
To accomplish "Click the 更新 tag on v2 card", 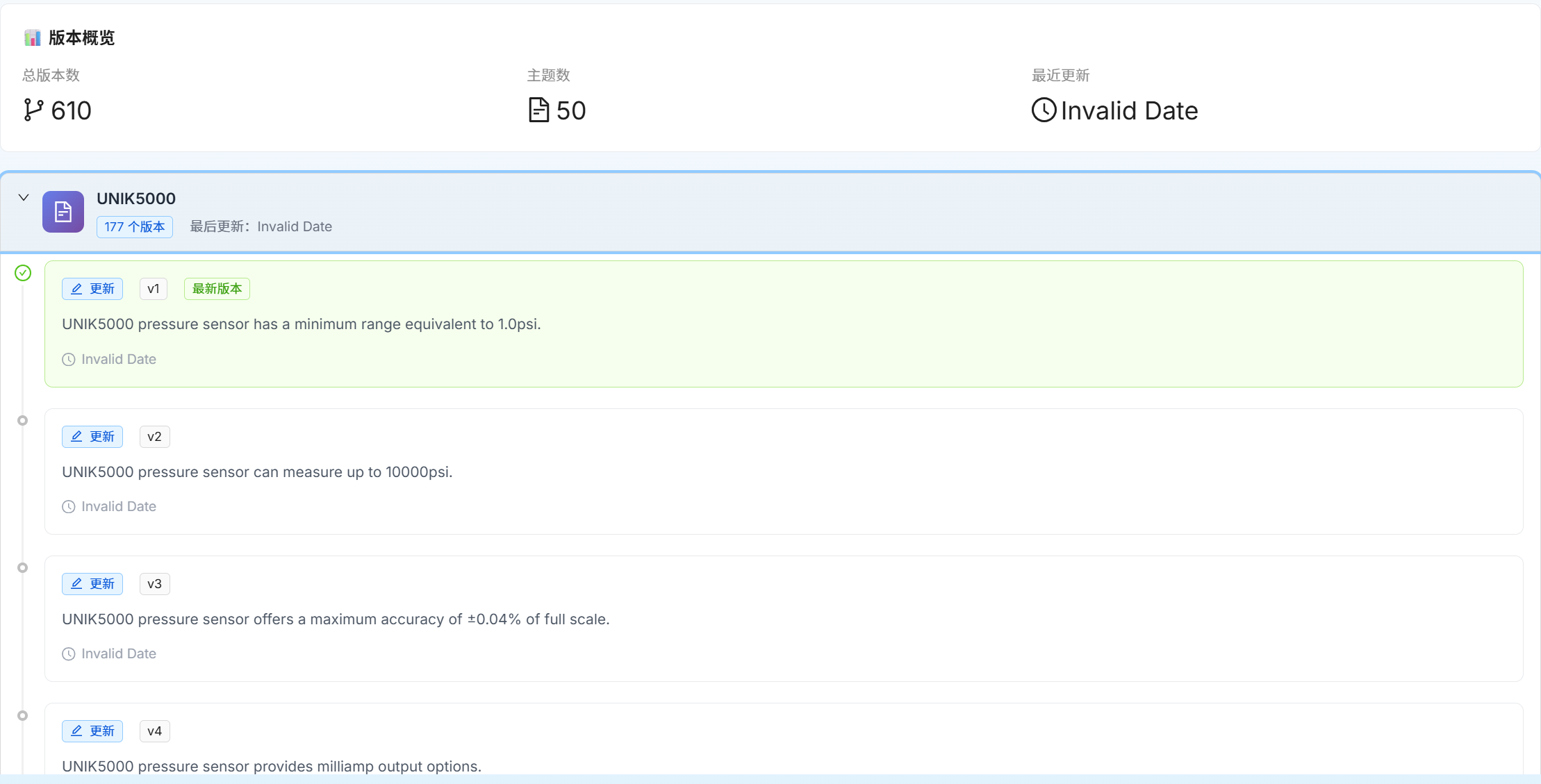I will click(92, 437).
